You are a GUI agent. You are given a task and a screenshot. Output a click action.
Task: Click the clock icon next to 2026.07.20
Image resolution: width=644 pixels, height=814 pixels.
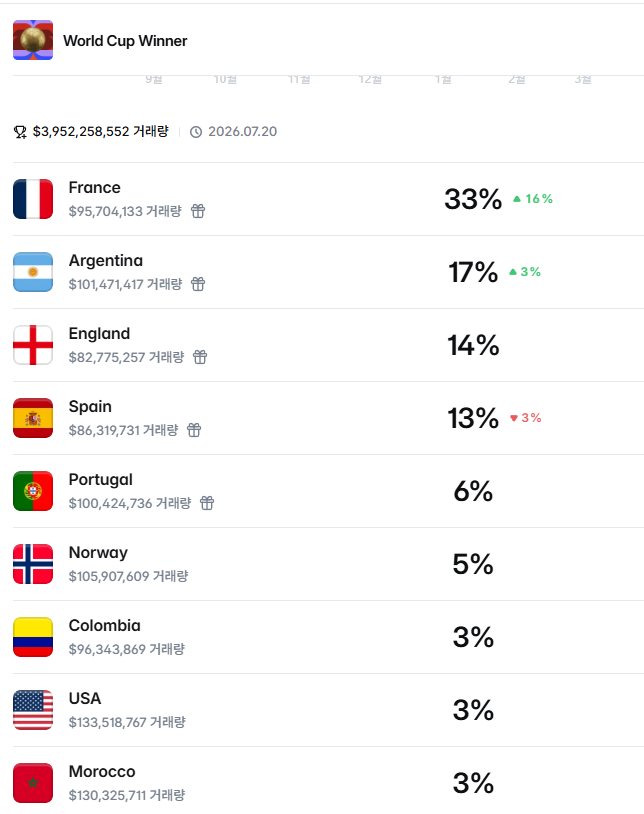196,132
